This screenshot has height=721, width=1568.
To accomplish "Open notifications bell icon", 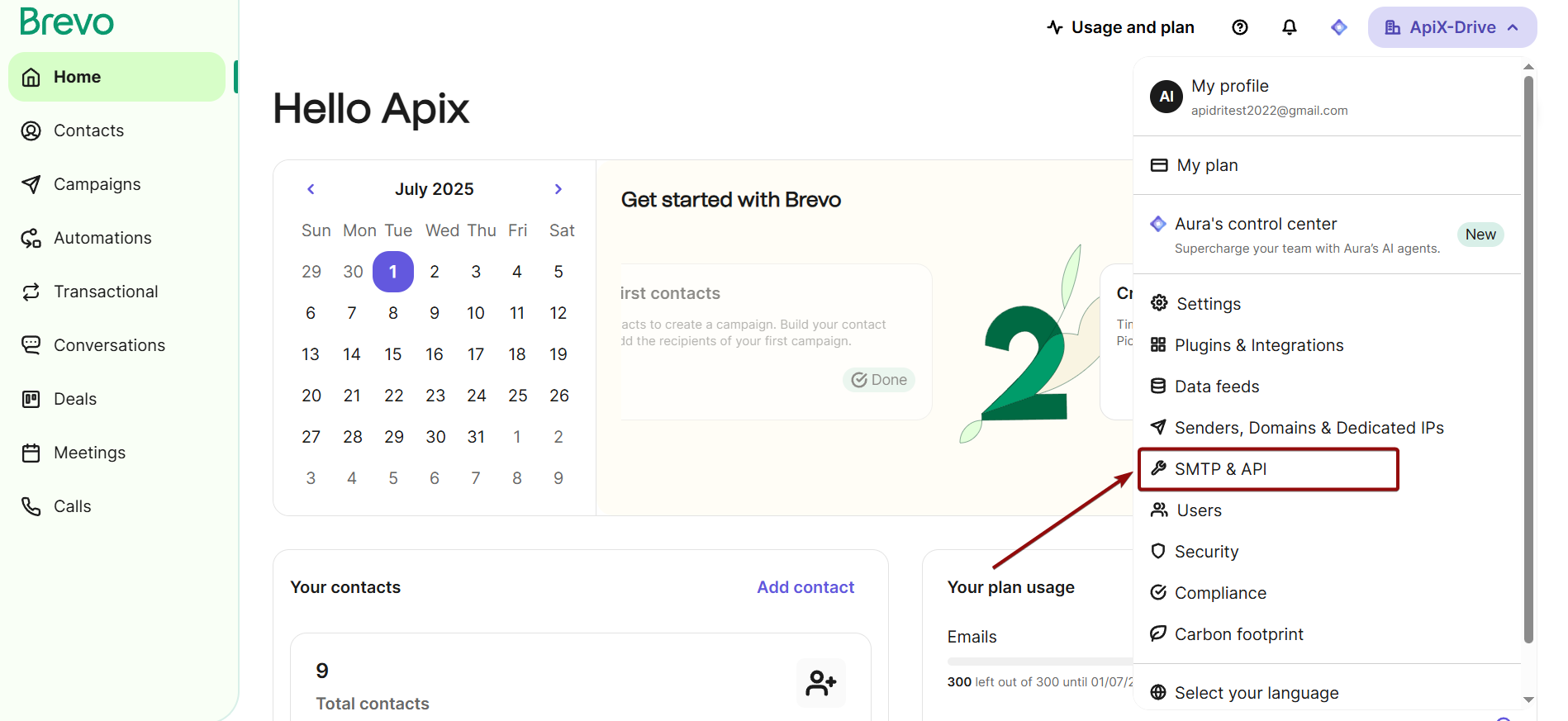I will click(x=1289, y=27).
